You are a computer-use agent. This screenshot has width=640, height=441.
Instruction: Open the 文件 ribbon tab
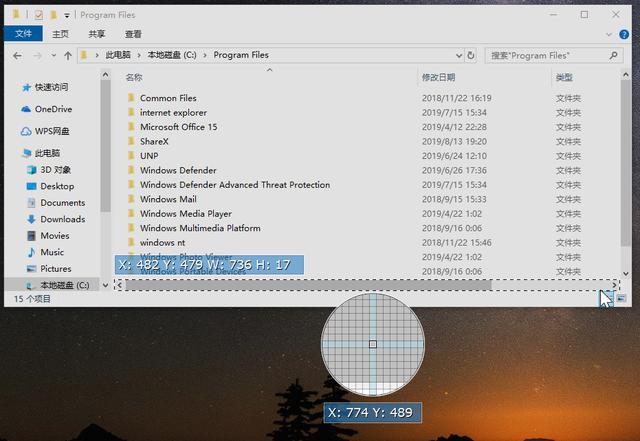[23, 33]
